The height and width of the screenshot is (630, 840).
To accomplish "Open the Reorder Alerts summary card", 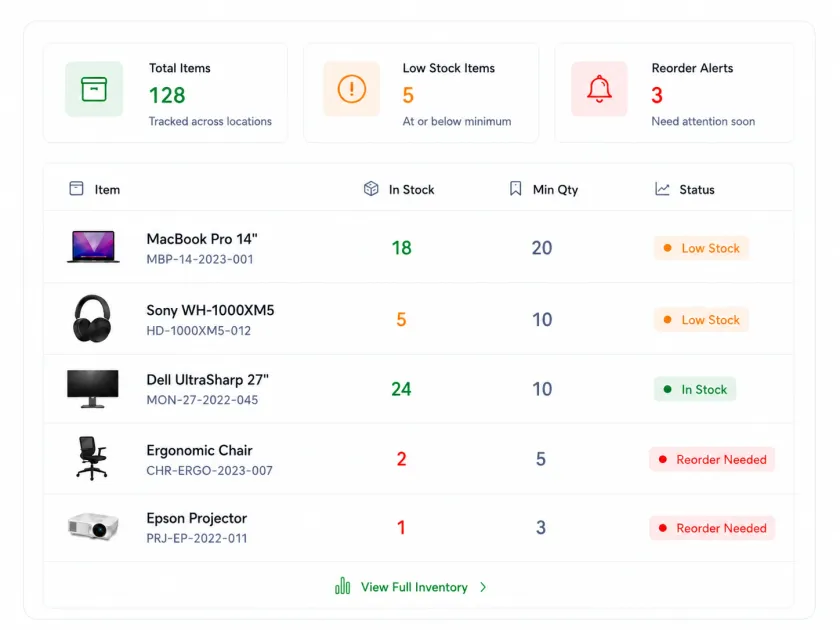I will point(674,93).
